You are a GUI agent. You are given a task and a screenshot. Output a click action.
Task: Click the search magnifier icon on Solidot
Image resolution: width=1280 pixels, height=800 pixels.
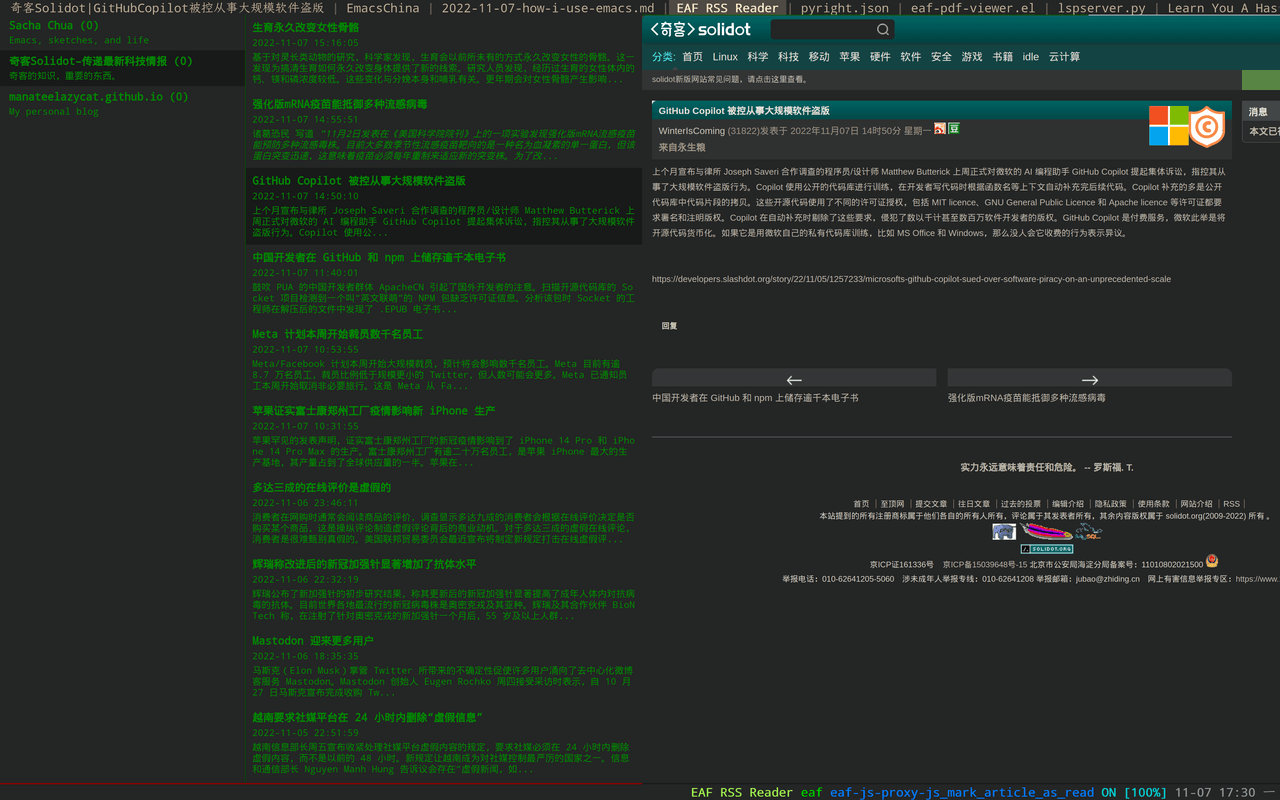[883, 30]
